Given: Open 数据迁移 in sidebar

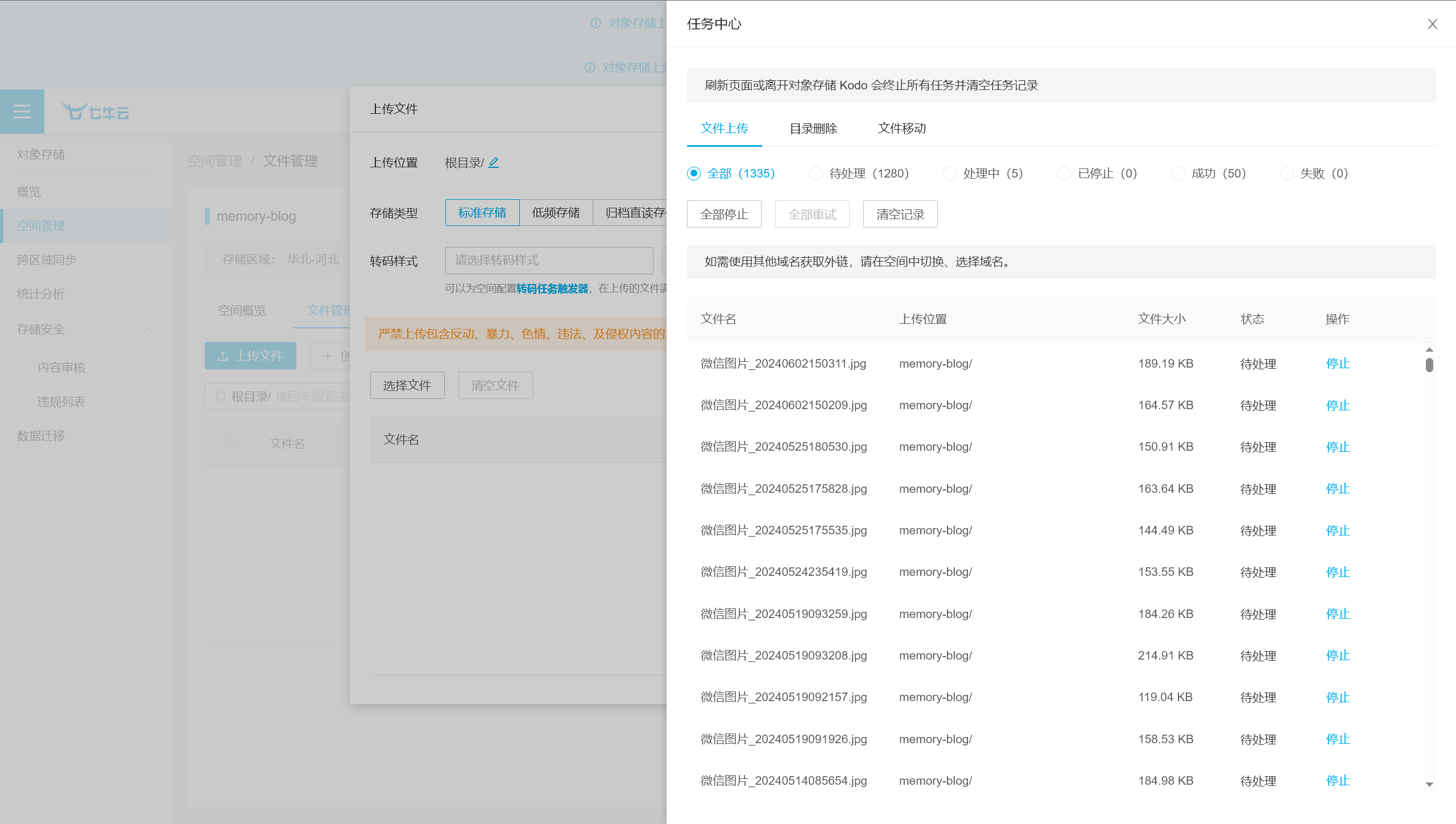Looking at the screenshot, I should coord(41,436).
